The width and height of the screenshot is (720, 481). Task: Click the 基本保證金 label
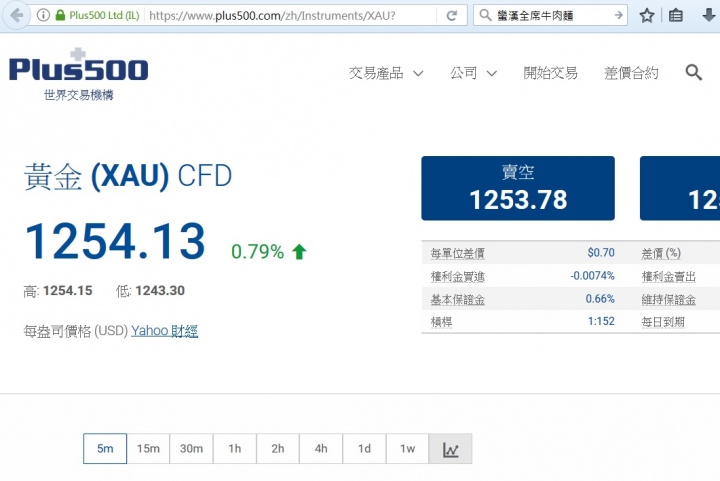coord(457,300)
